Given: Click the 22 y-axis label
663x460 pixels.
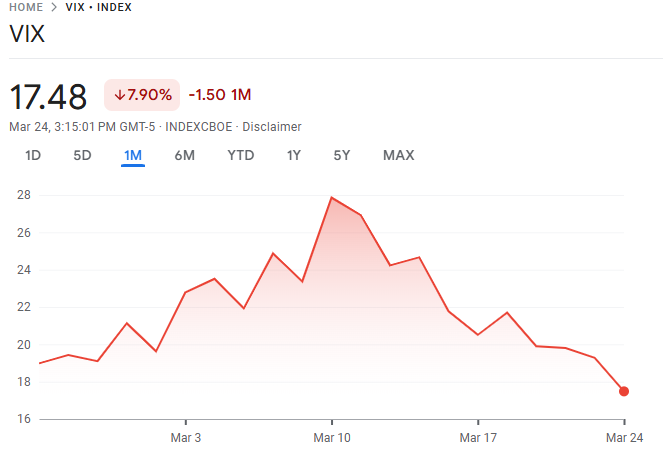Looking at the screenshot, I should (24, 307).
